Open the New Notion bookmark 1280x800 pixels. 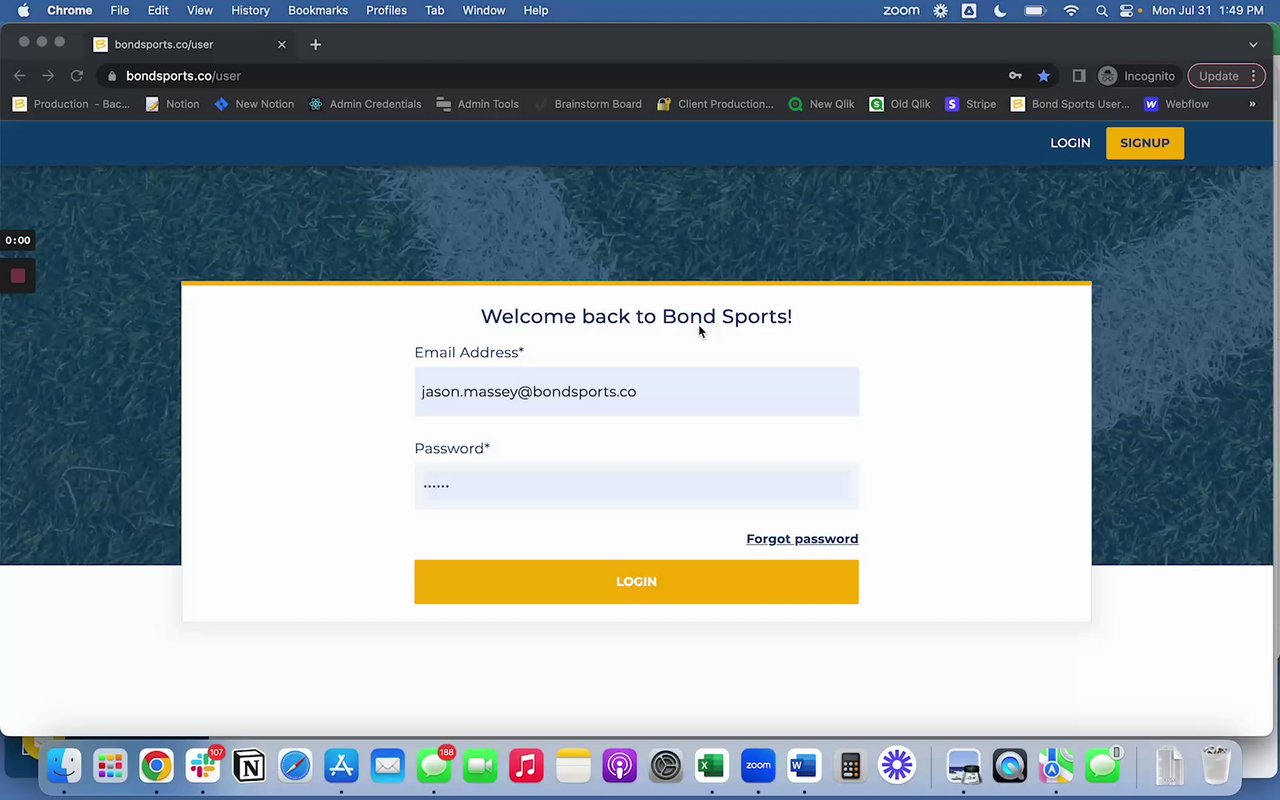254,104
